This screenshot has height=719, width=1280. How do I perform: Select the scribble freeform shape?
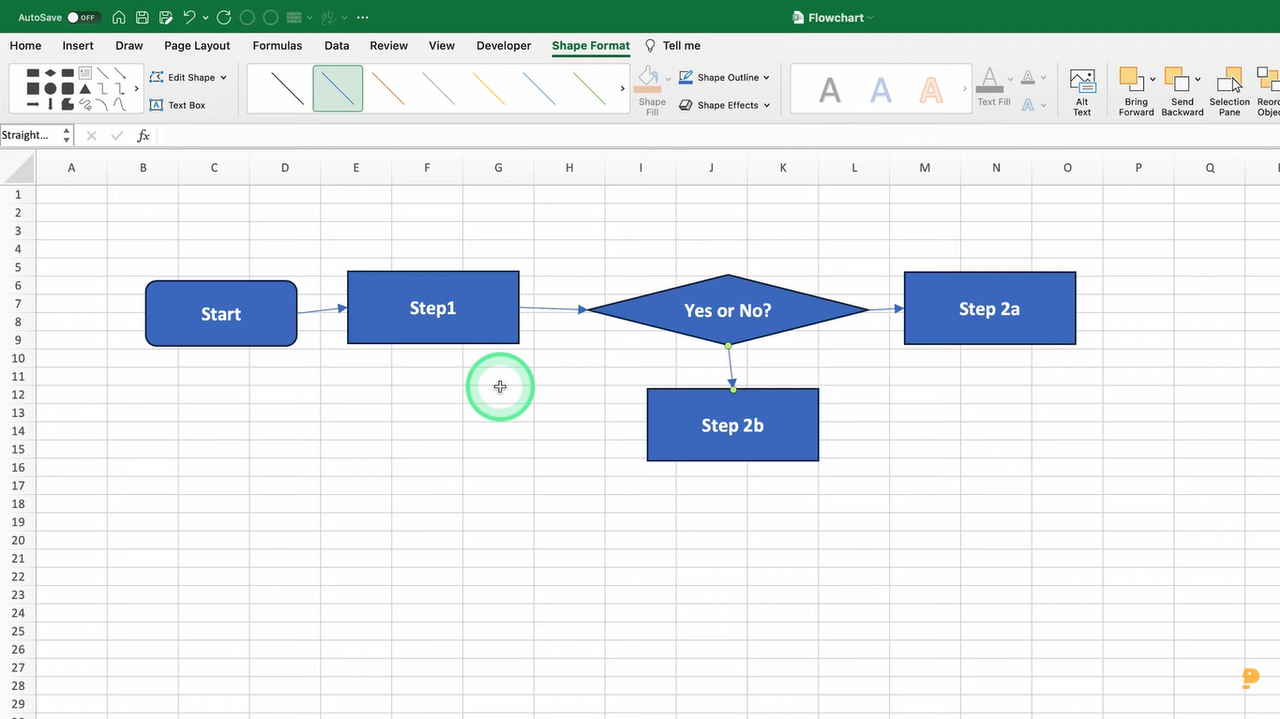85,104
